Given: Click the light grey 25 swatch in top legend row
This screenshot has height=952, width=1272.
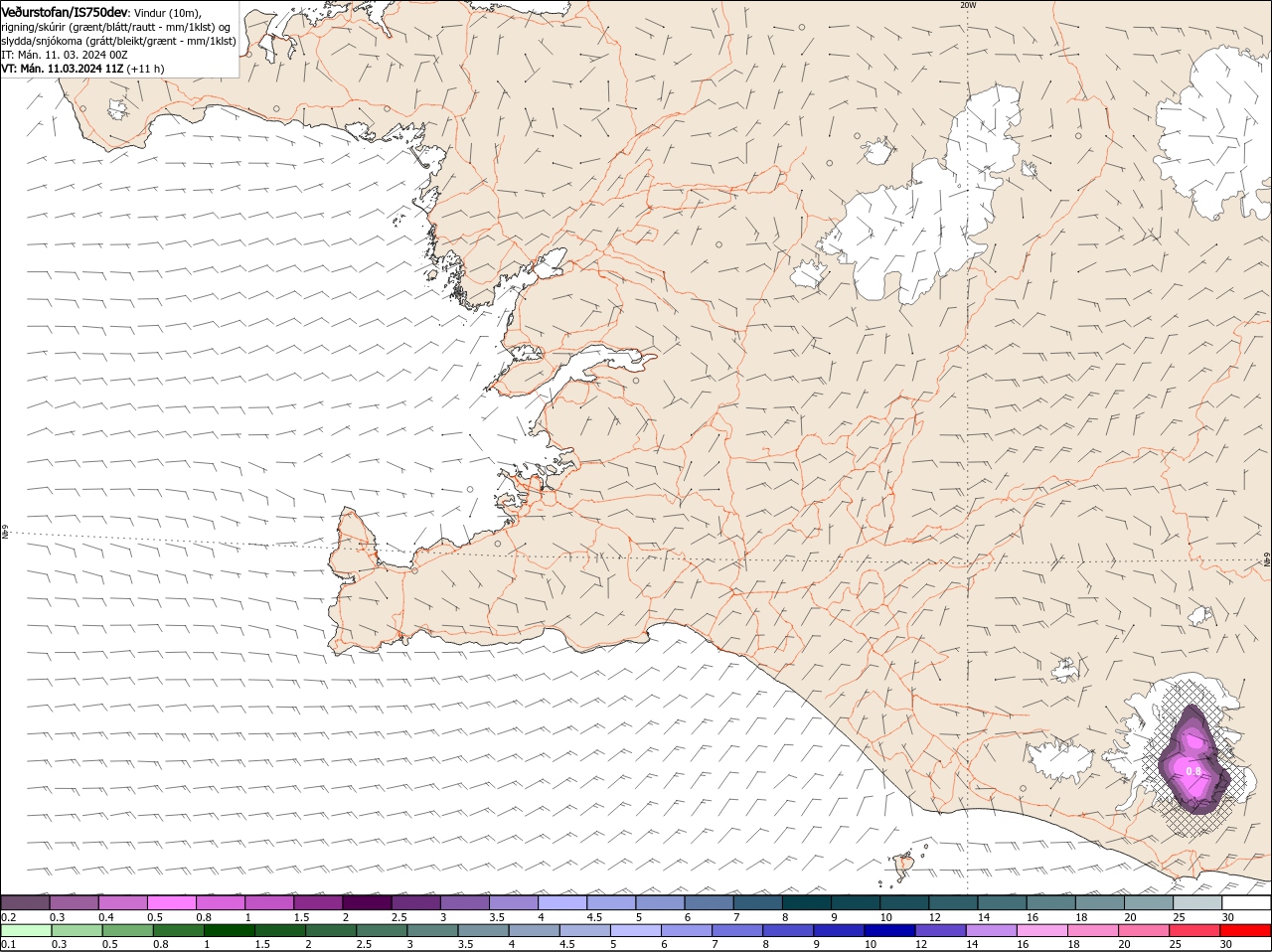Looking at the screenshot, I should 1198,902.
